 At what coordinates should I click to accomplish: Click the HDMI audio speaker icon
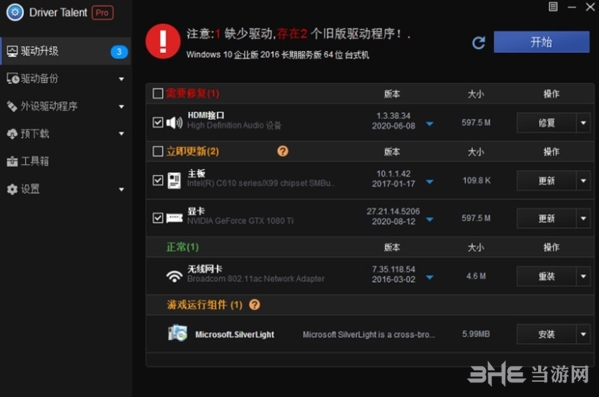tap(175, 122)
